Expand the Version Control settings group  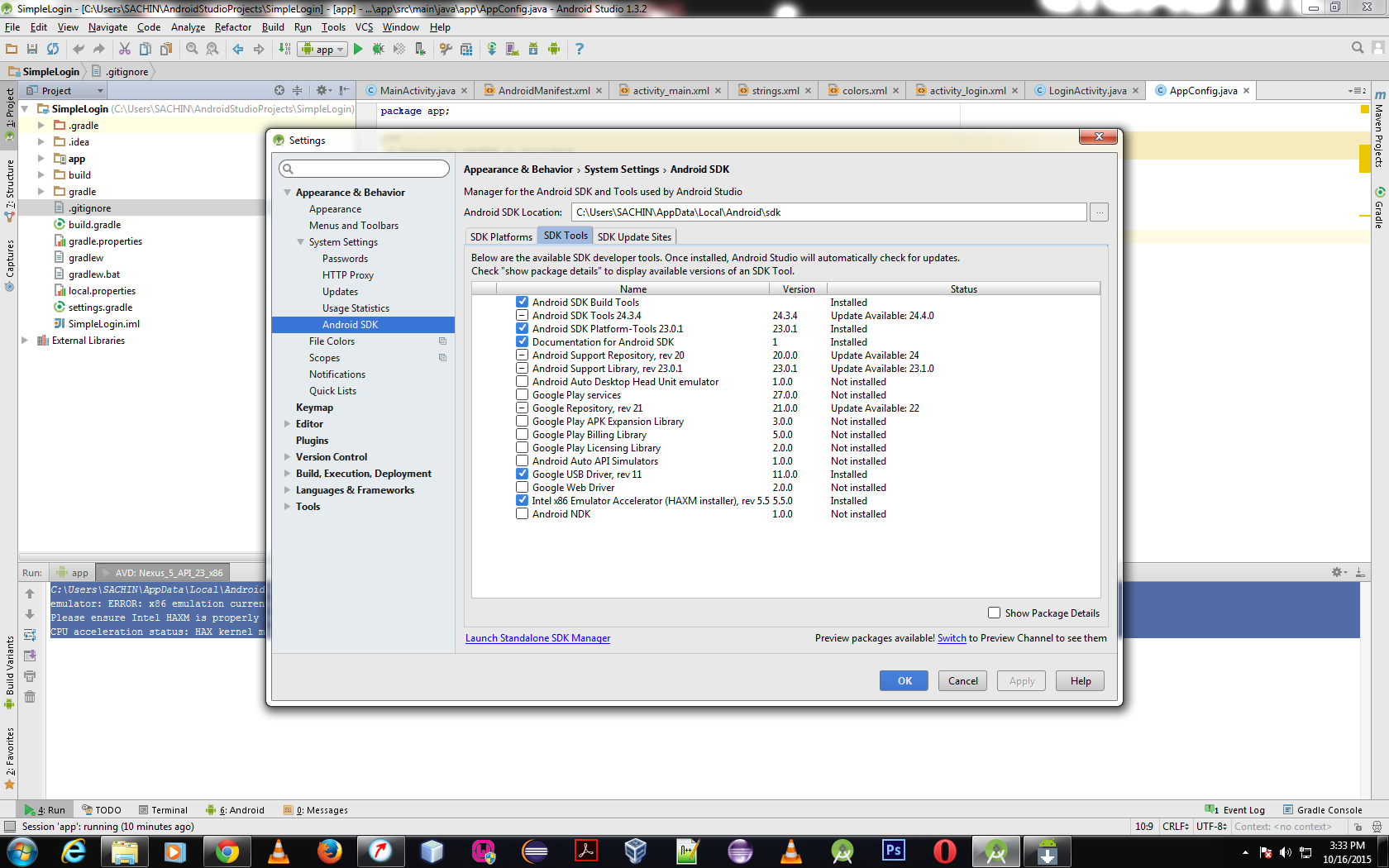coord(288,457)
